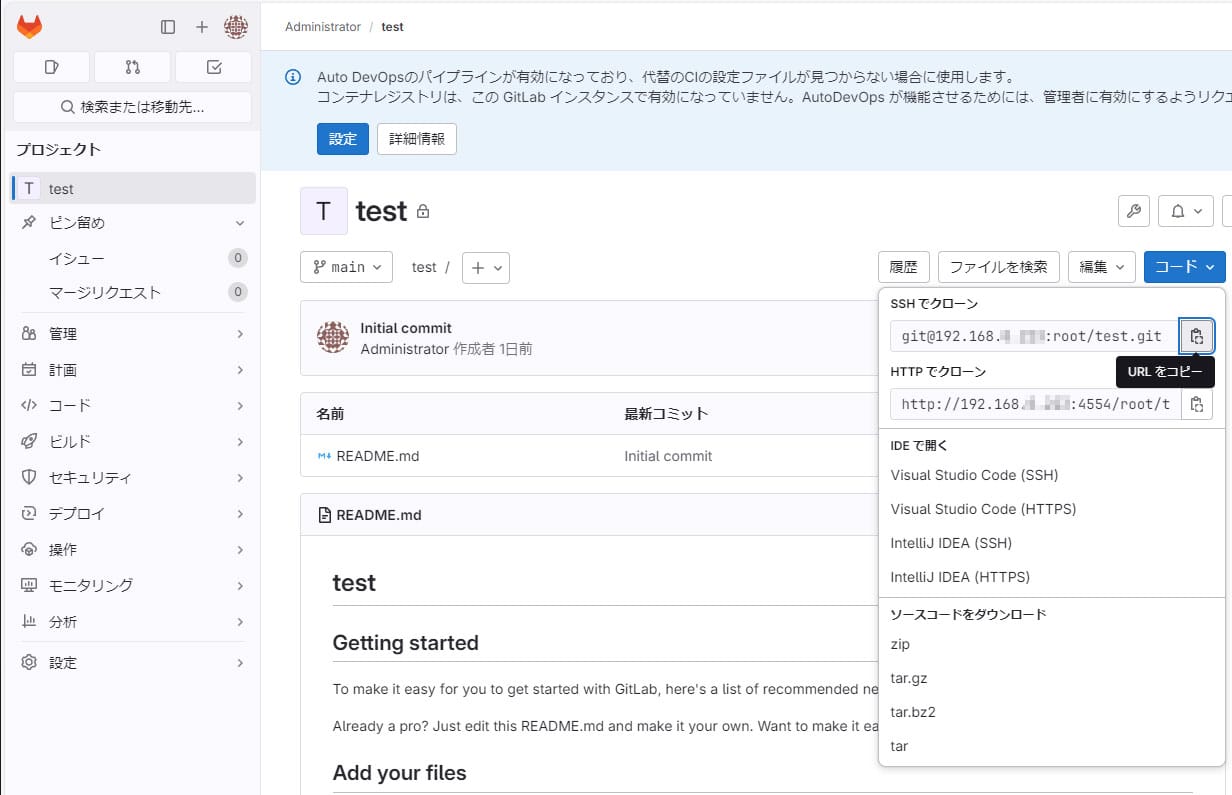Click the wrench admin area icon
The image size is (1232, 795).
[x=1133, y=211]
